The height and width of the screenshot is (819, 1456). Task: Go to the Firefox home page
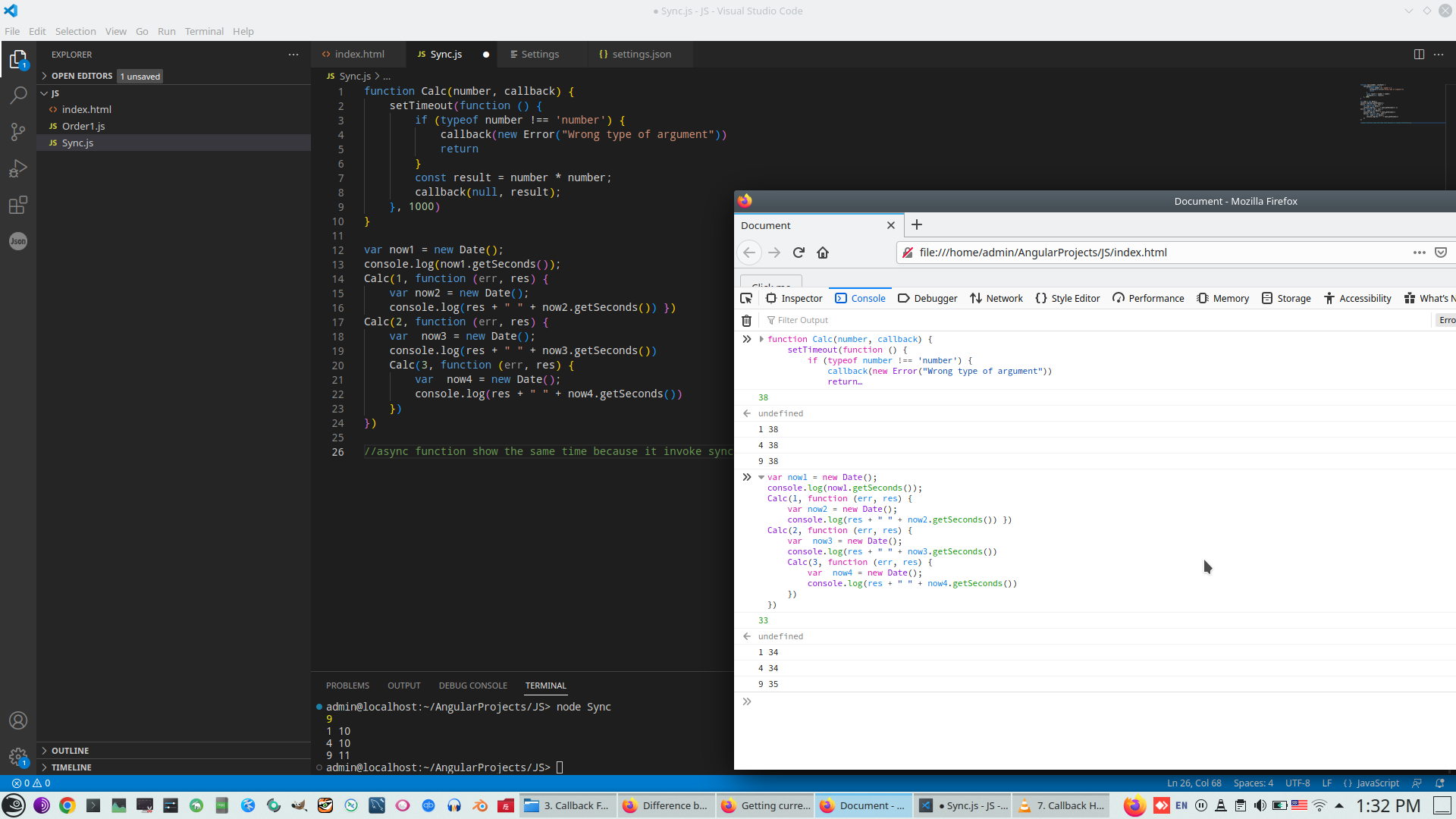point(823,253)
